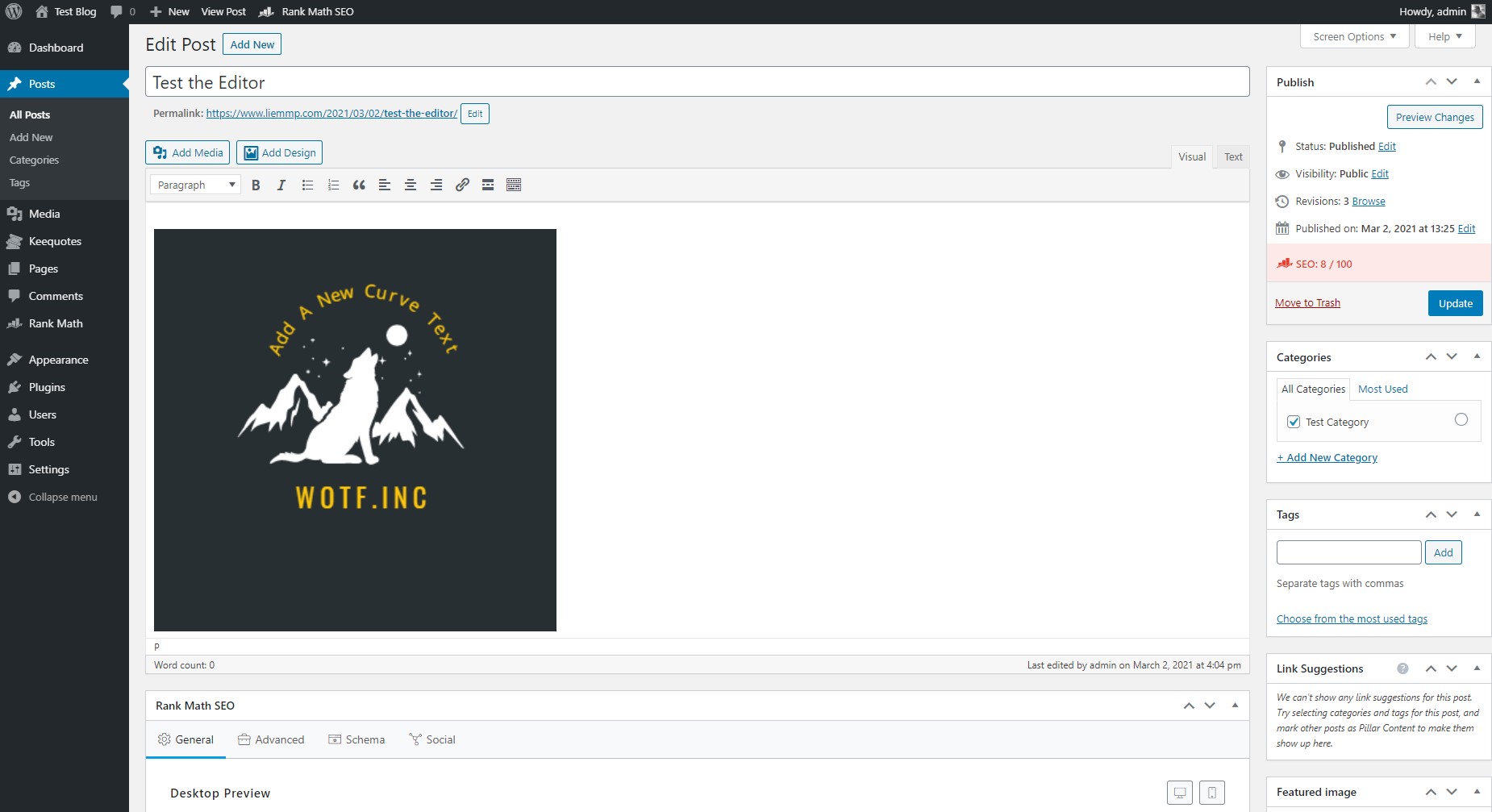Viewport: 1492px width, 812px height.
Task: Align text center
Action: coord(411,185)
